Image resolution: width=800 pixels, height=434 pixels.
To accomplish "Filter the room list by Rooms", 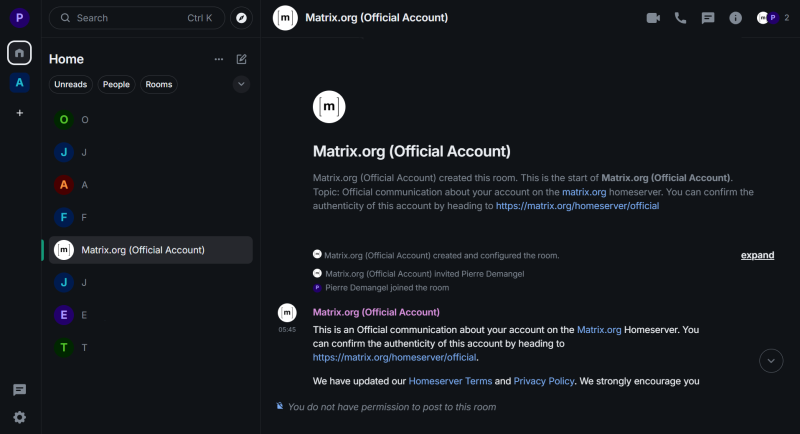I will [x=159, y=84].
